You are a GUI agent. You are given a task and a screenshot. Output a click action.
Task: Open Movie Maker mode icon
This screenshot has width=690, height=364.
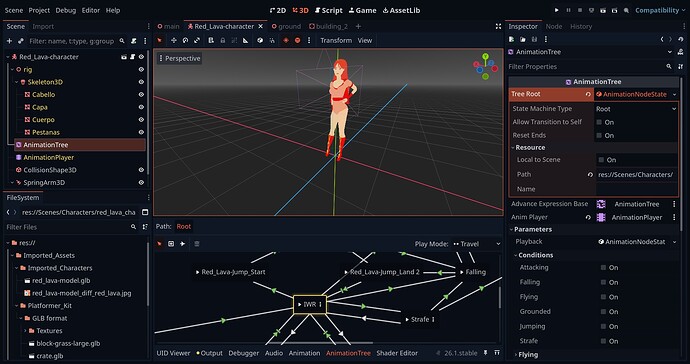[626, 10]
